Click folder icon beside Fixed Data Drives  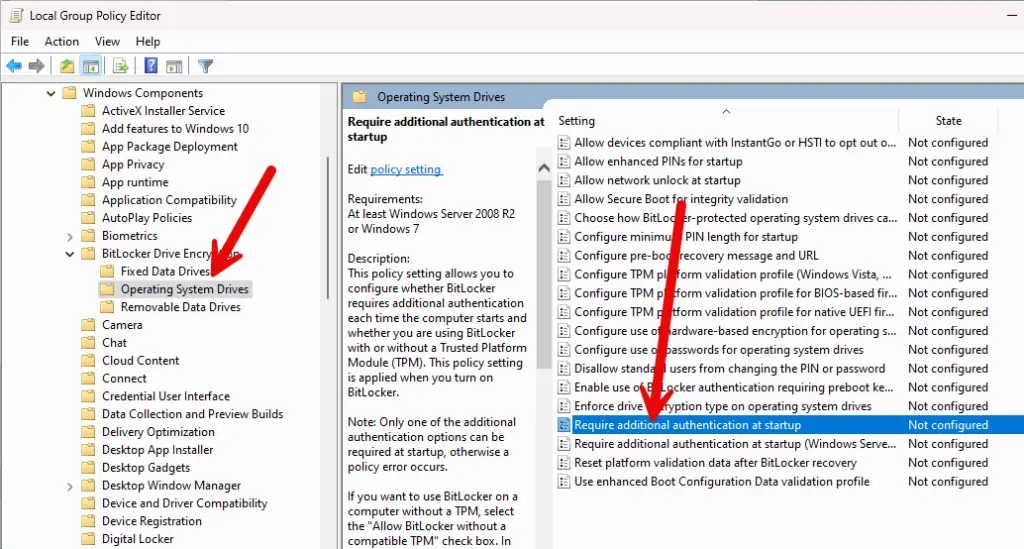pyautogui.click(x=107, y=271)
